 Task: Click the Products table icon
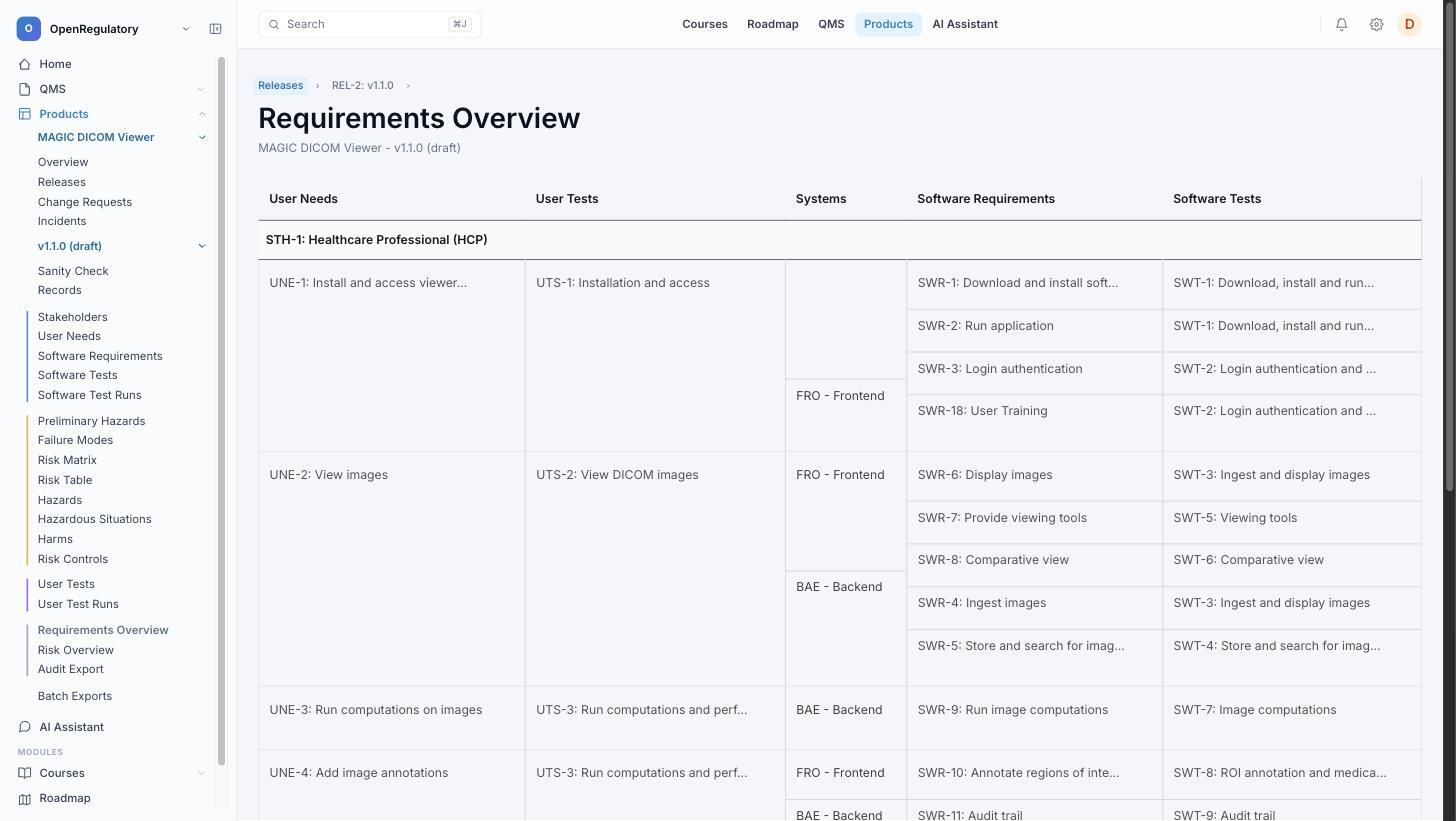(25, 114)
